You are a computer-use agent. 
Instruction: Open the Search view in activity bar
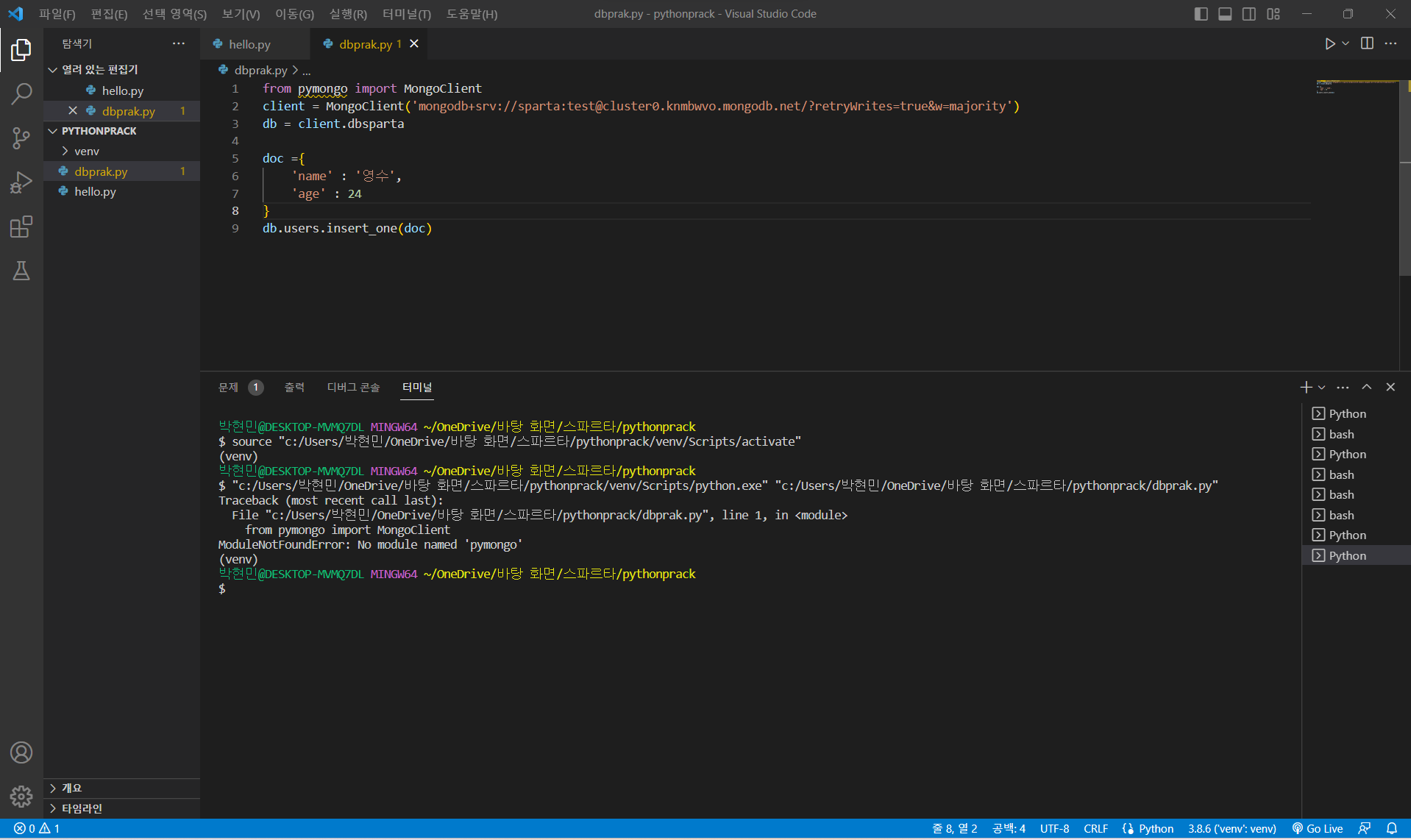[21, 94]
